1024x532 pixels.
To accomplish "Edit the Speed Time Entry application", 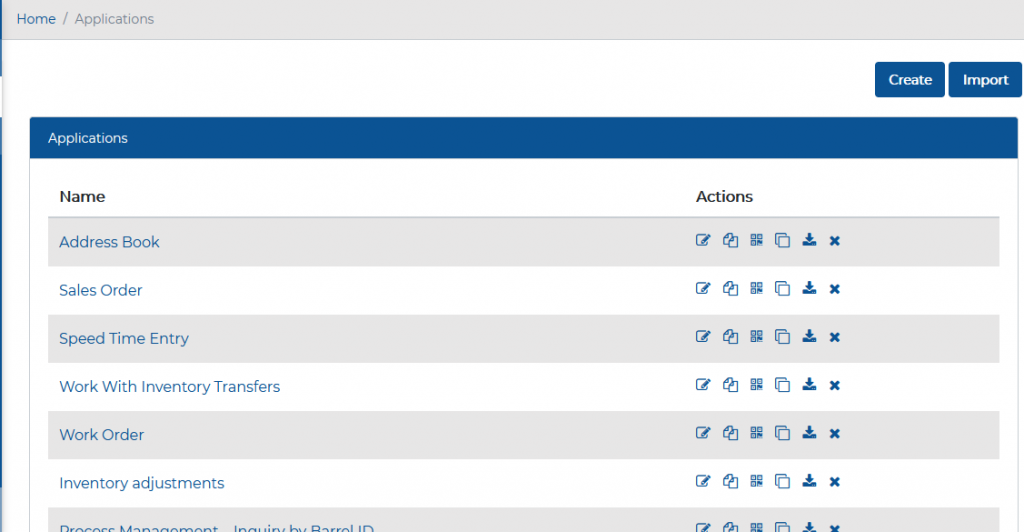I will pyautogui.click(x=703, y=337).
